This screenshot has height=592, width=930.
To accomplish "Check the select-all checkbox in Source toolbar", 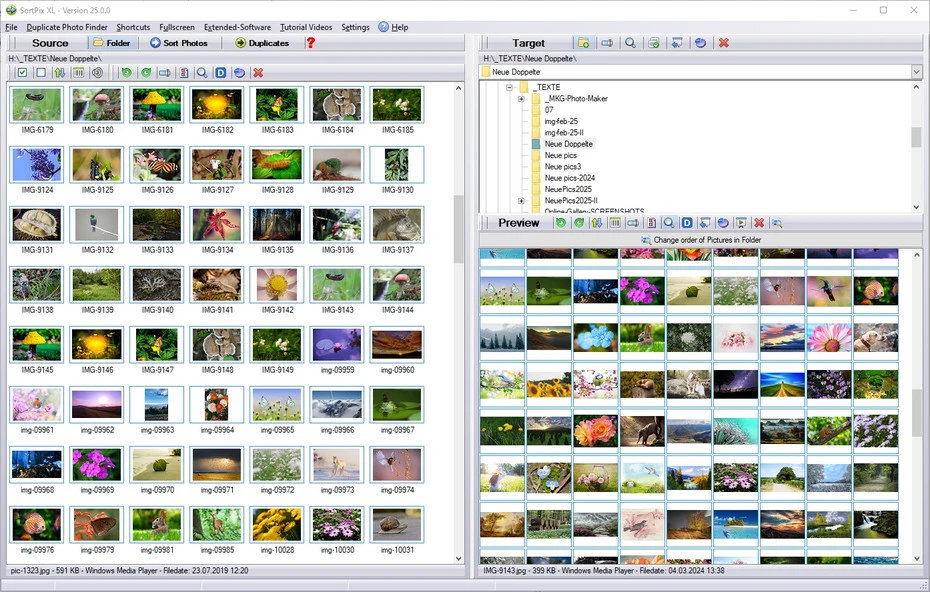I will 22,73.
